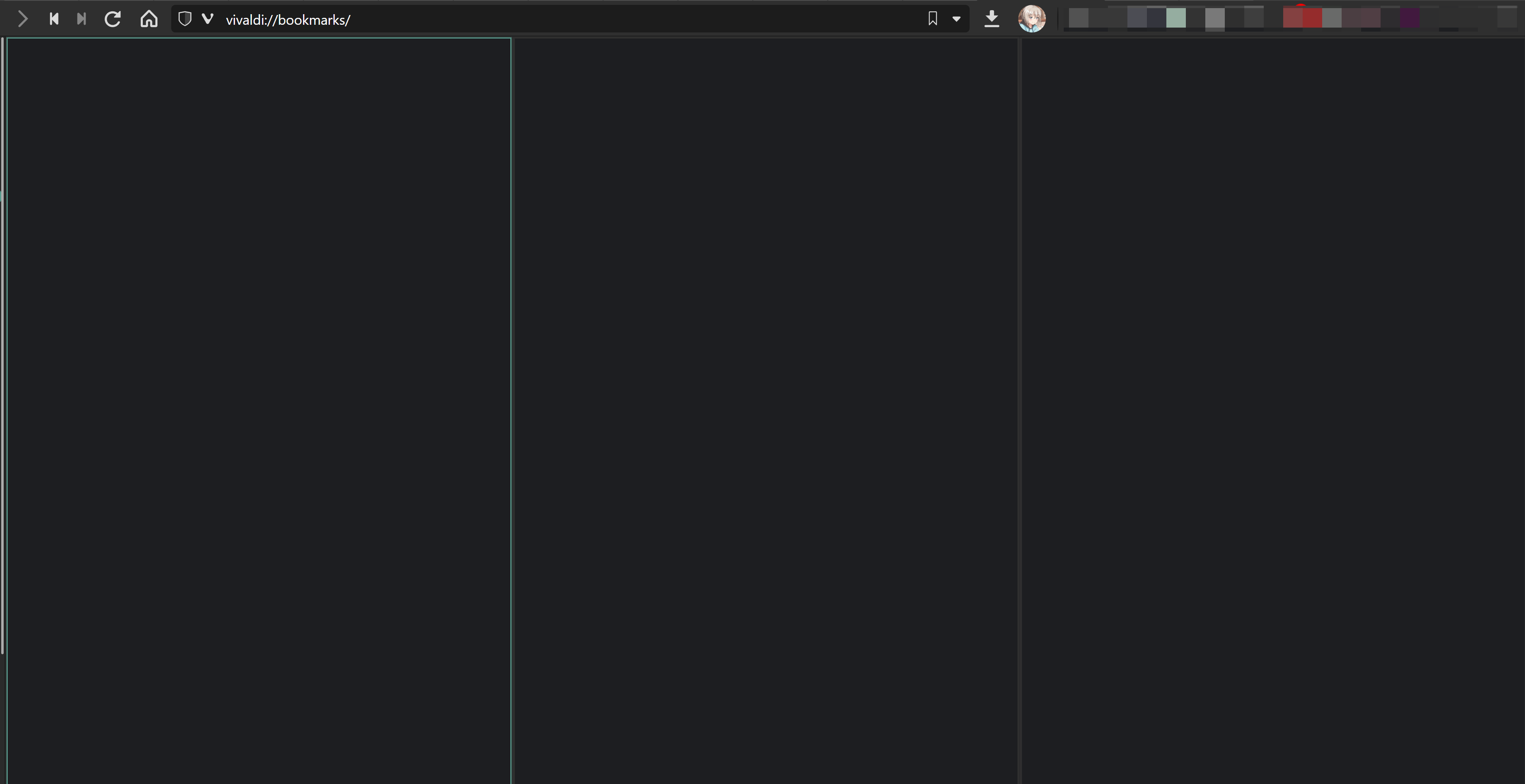Click the Rewind history button
1525x784 pixels.
click(x=54, y=19)
